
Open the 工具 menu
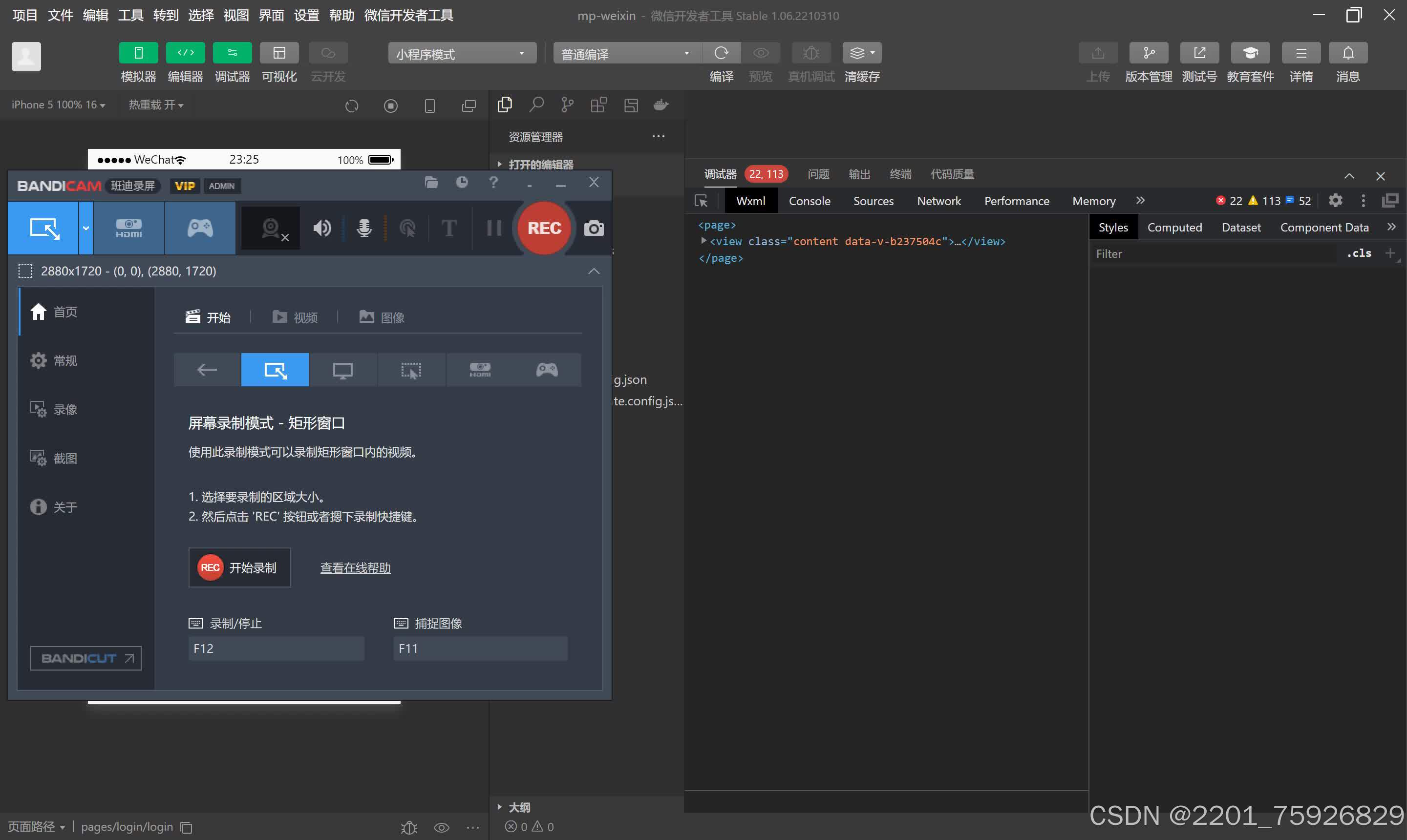130,15
